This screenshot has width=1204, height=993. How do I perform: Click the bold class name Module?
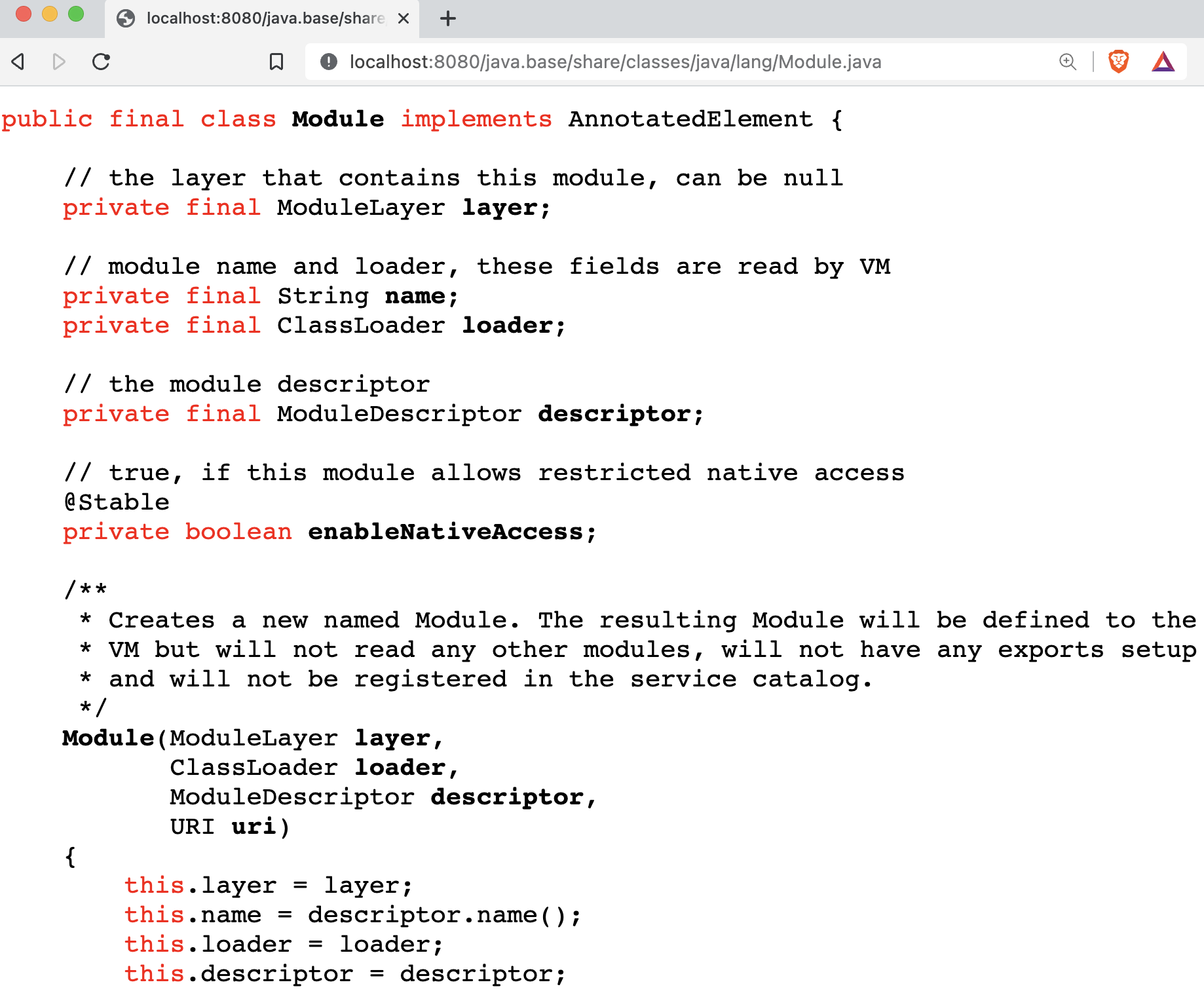pyautogui.click(x=338, y=119)
